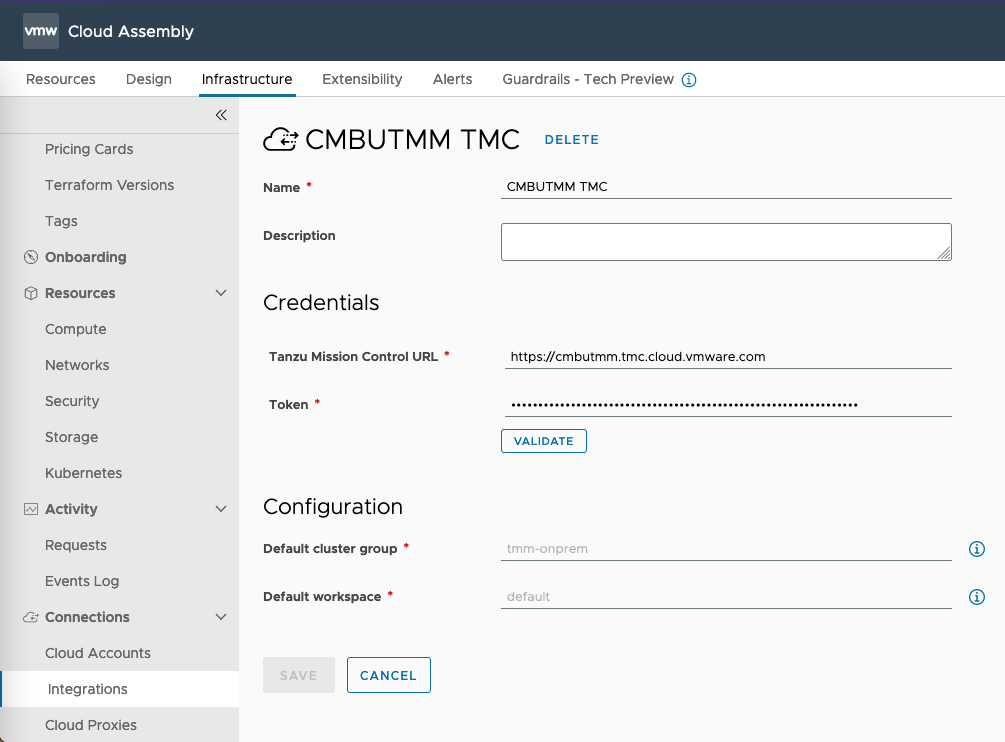Collapse the Resources sidebar section chevron
This screenshot has width=1005, height=742.
(221, 293)
